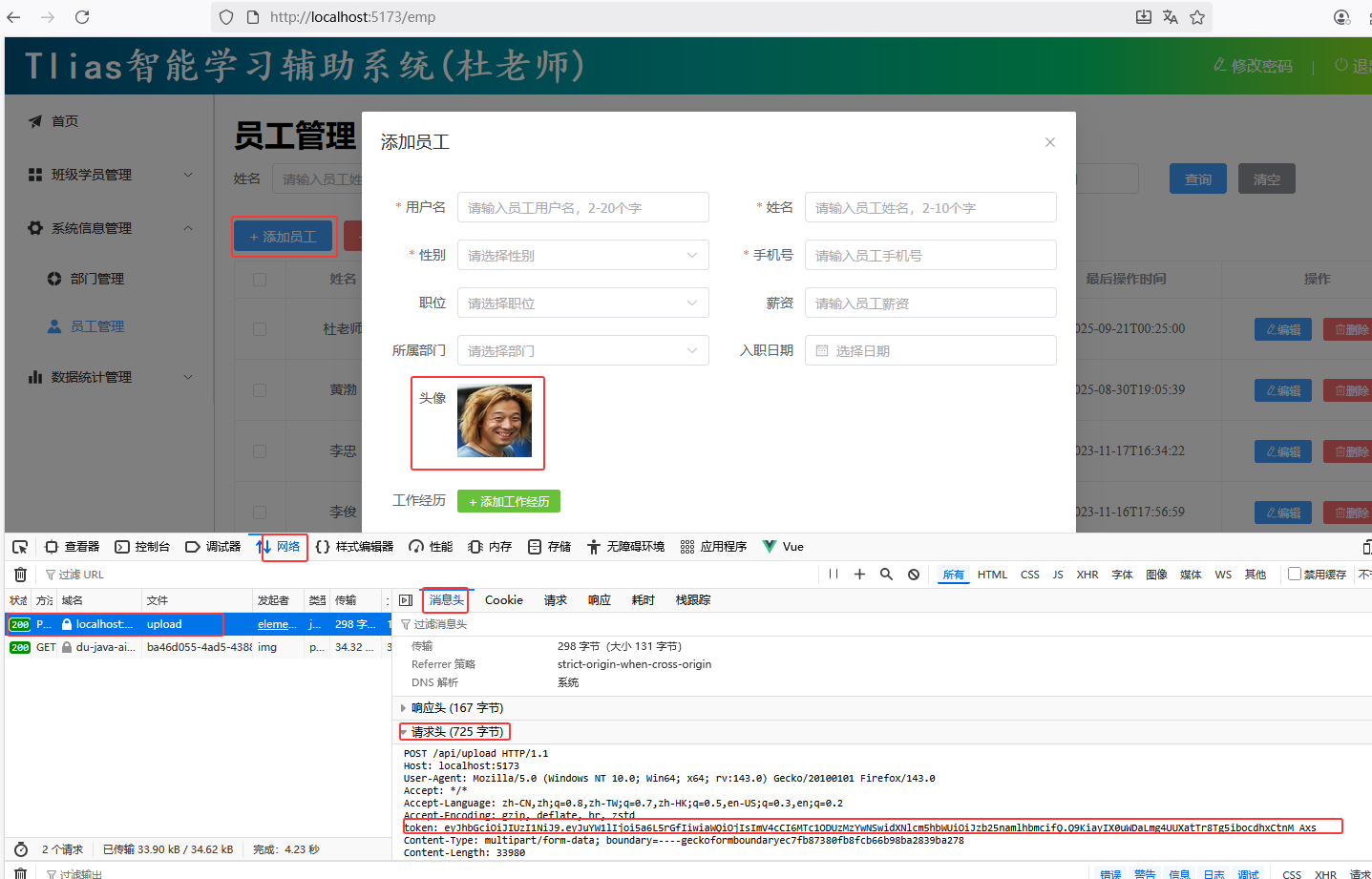Open the 请选择性别 dropdown
1372x879 pixels.
(582, 256)
